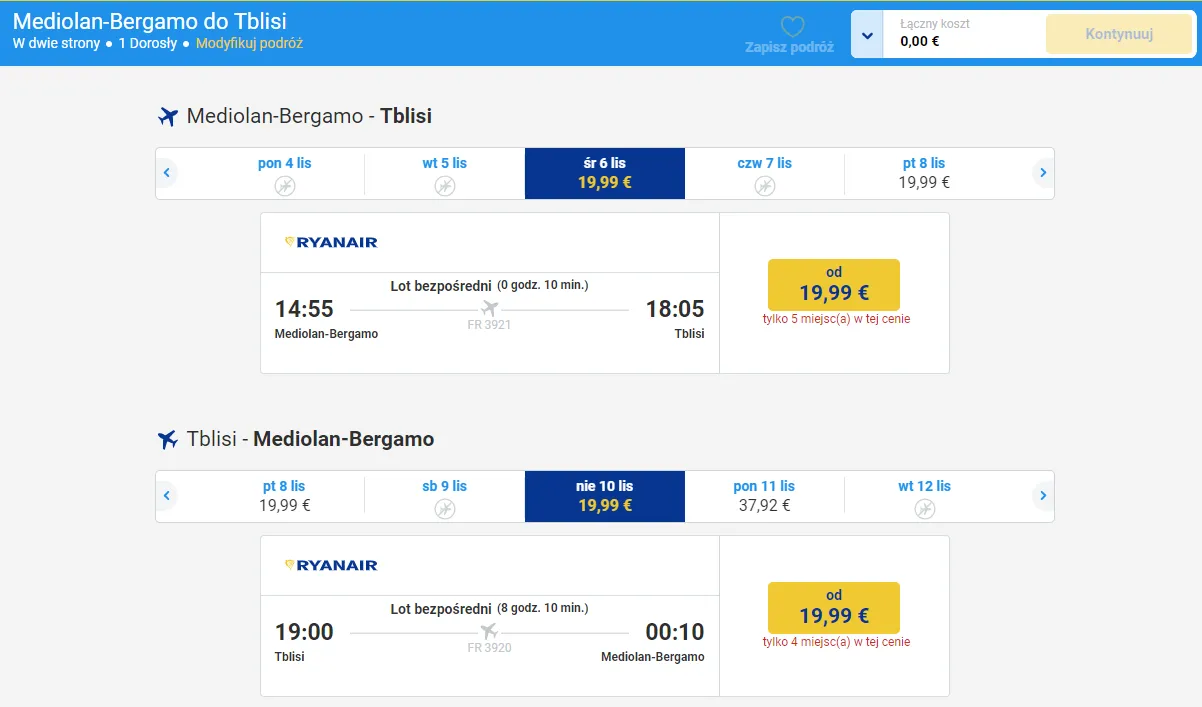Select return date wt 12 lis
The height and width of the screenshot is (707, 1202).
[924, 496]
